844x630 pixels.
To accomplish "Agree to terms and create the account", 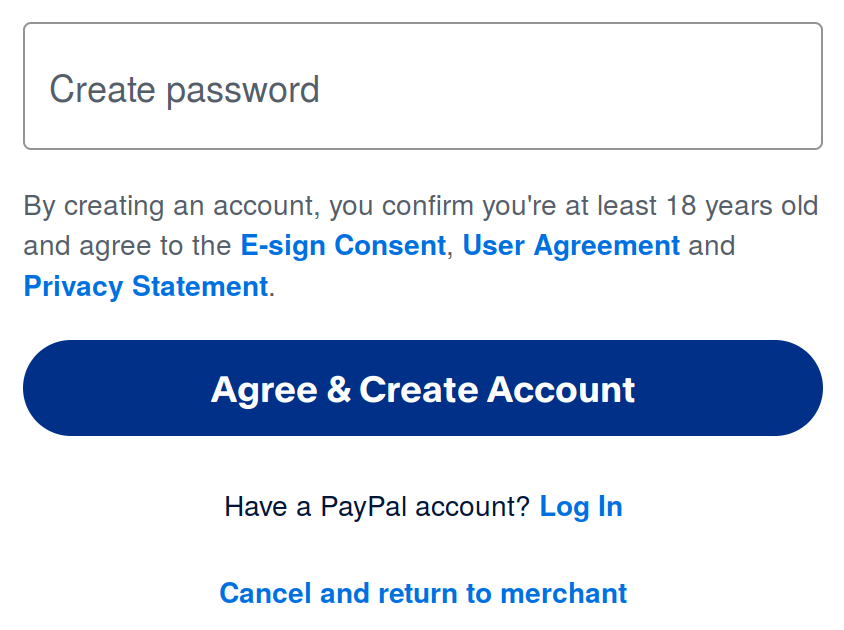I will pos(422,388).
